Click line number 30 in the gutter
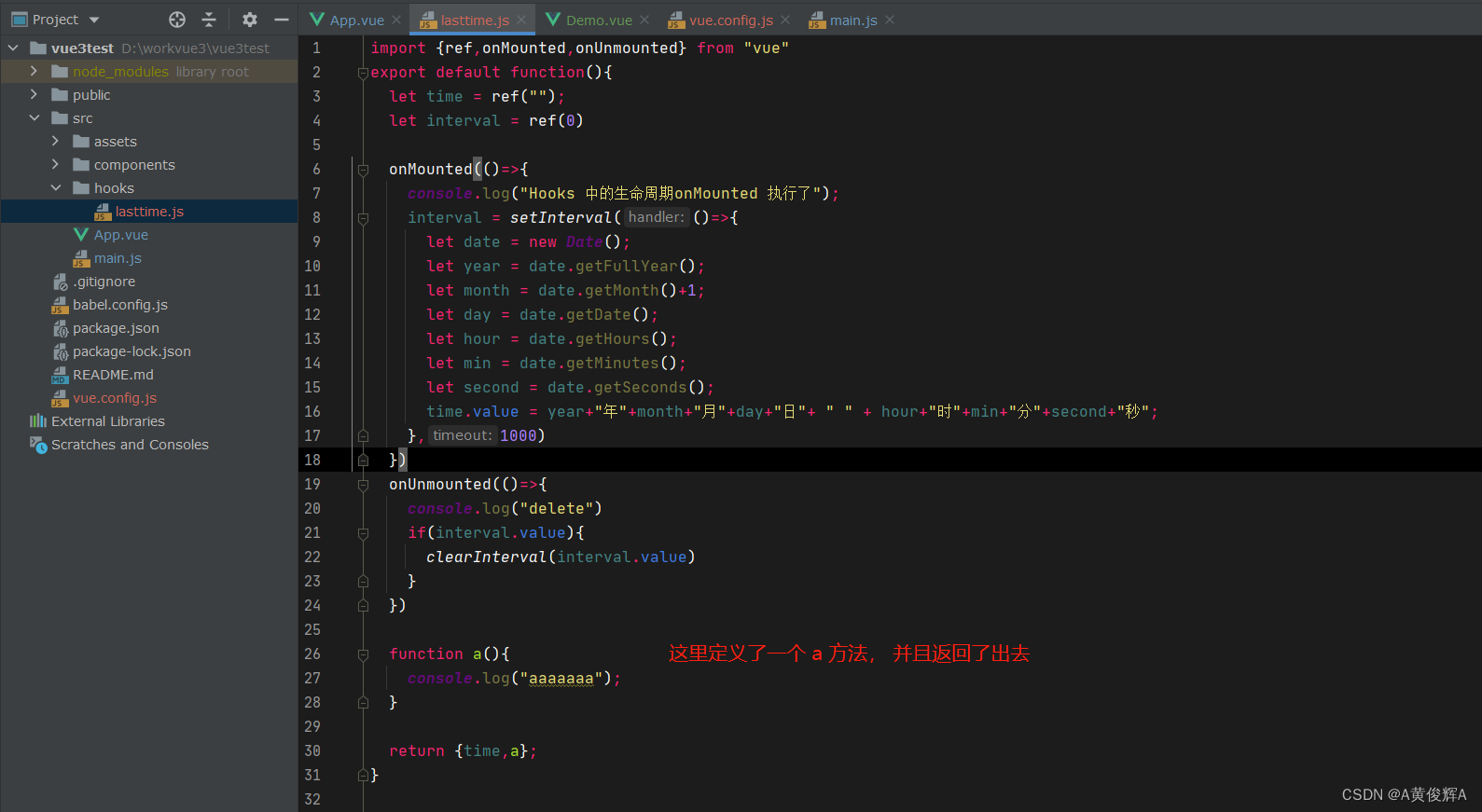 (x=312, y=750)
